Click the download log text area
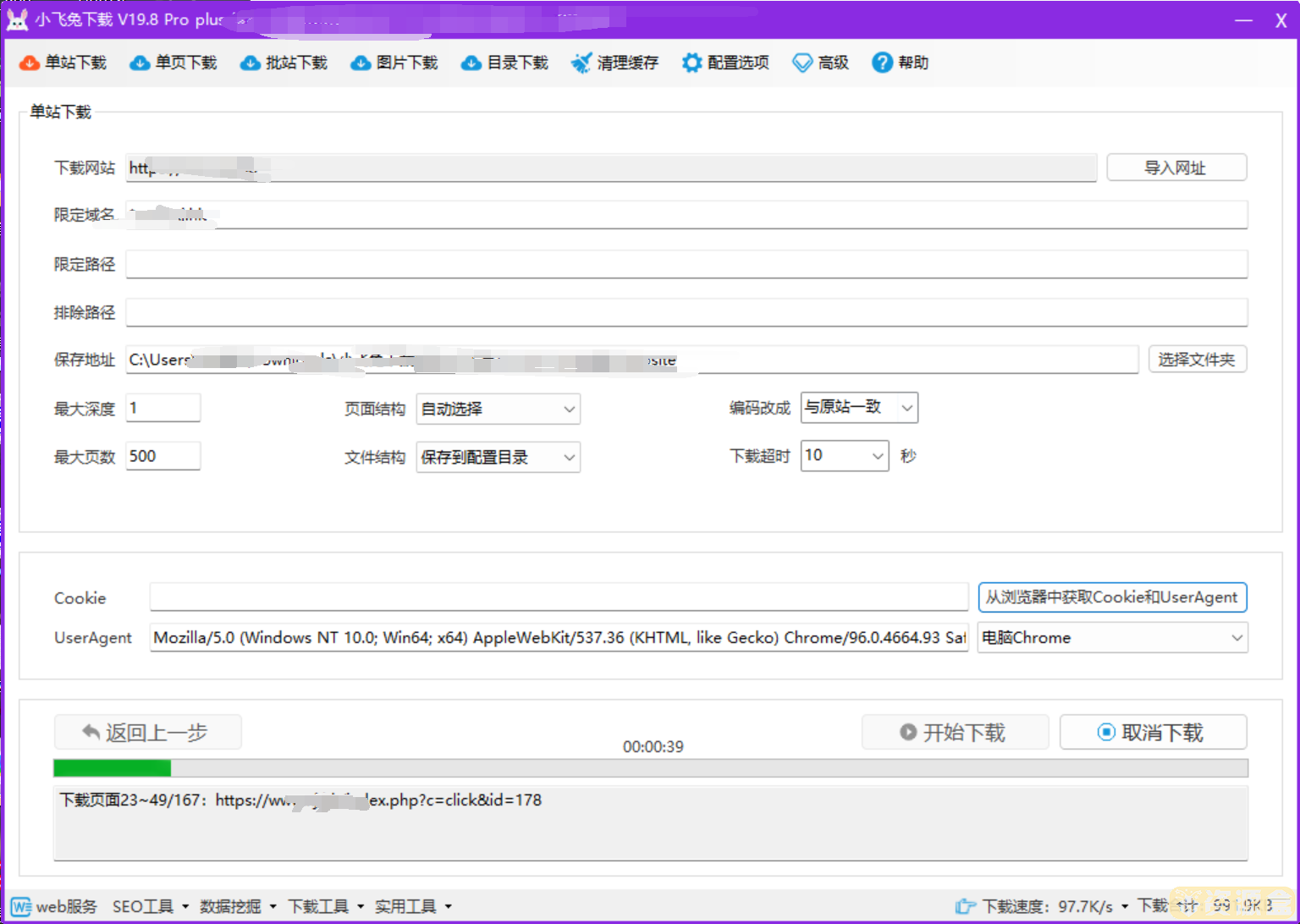Image resolution: width=1300 pixels, height=924 pixels. (x=650, y=823)
